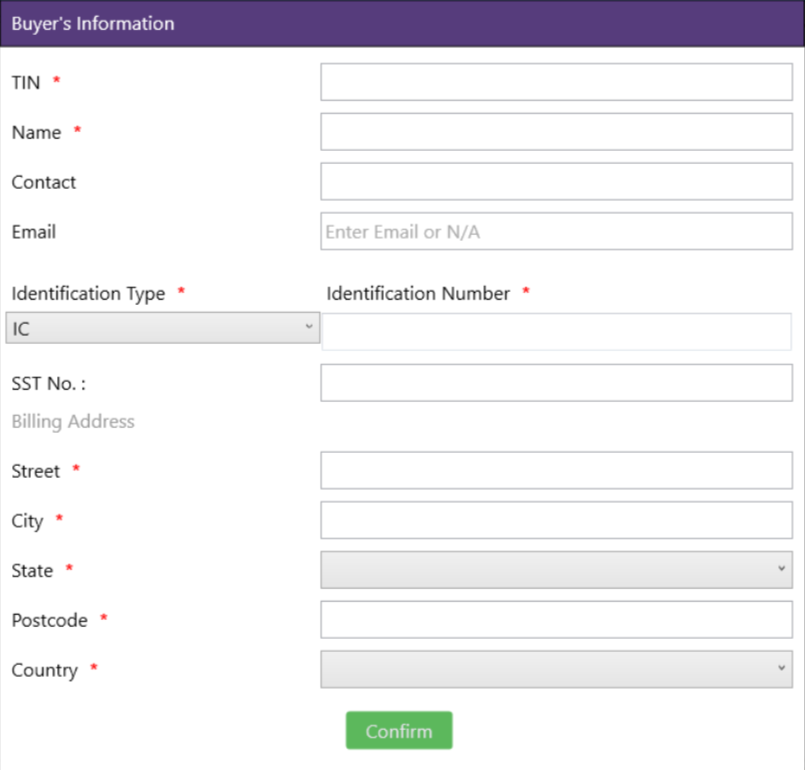Click the Street input field
The image size is (805, 770).
(x=556, y=470)
